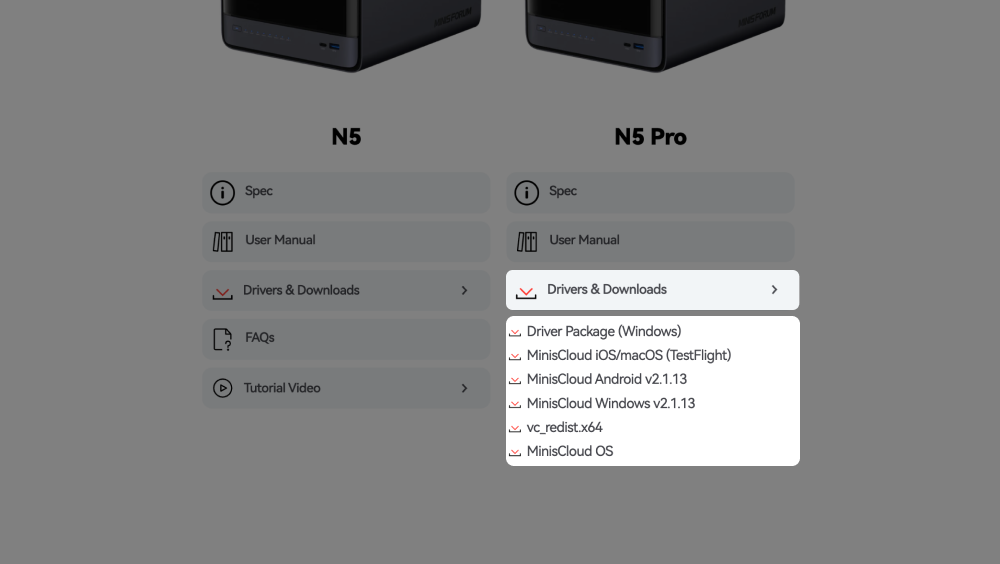Open the N5 Pro User Manual

[x=584, y=240]
